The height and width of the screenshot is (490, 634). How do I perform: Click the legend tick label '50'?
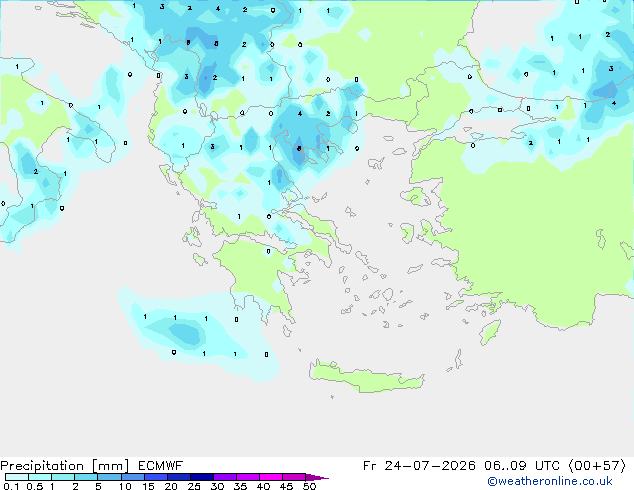[310, 486]
